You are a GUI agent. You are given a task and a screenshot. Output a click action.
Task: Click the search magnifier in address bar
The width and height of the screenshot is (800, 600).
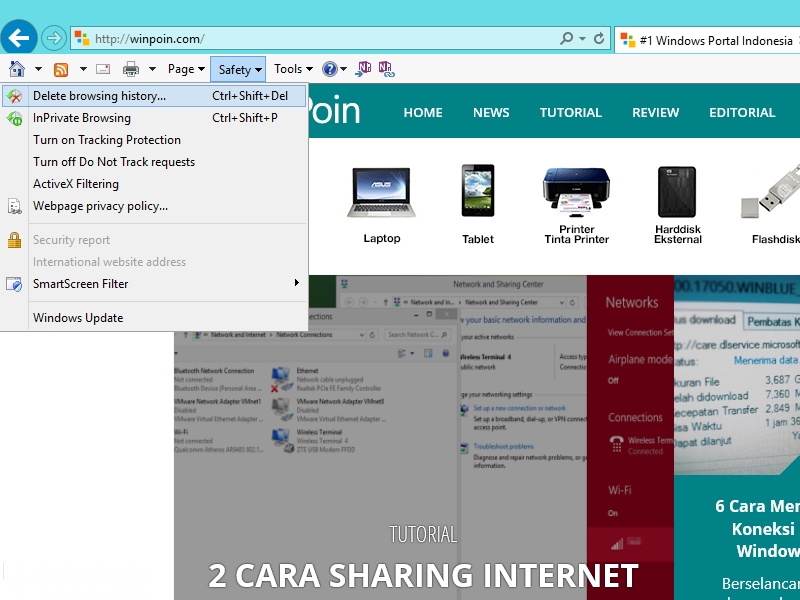(x=566, y=38)
